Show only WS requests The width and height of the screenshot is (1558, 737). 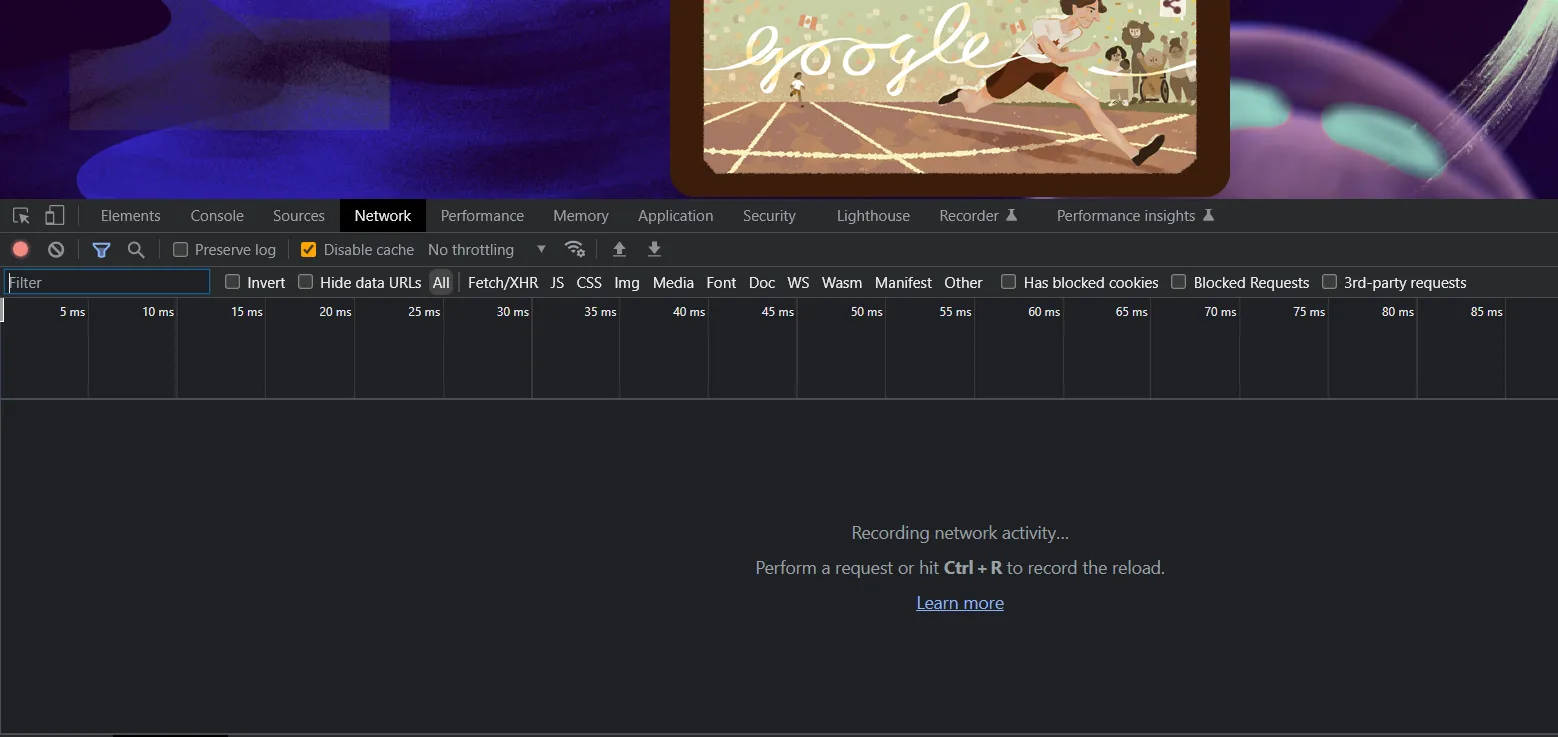(x=798, y=283)
